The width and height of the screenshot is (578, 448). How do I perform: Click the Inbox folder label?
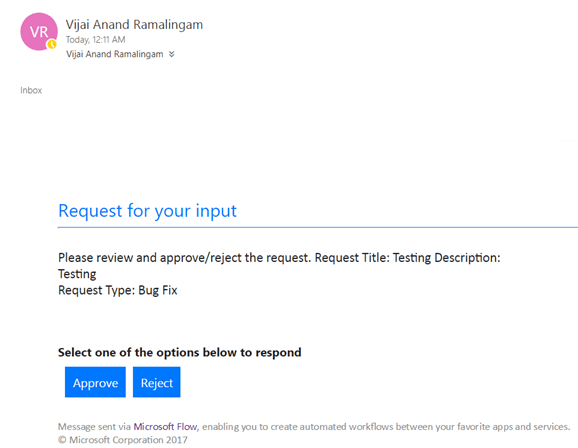[x=31, y=90]
